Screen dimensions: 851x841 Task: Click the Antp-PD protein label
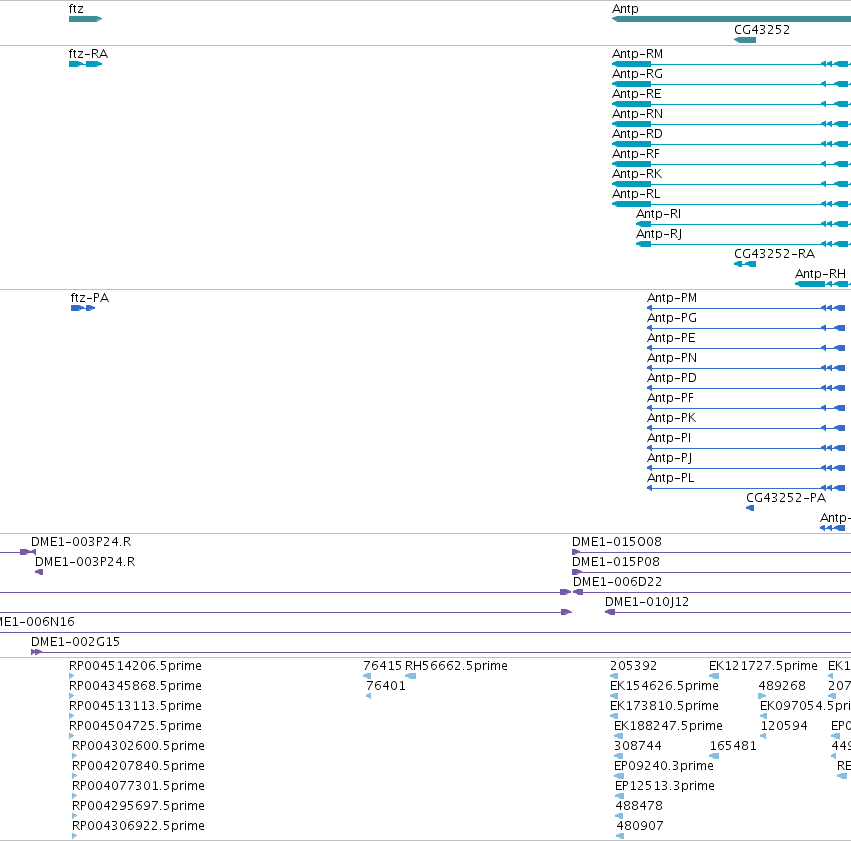coord(672,378)
